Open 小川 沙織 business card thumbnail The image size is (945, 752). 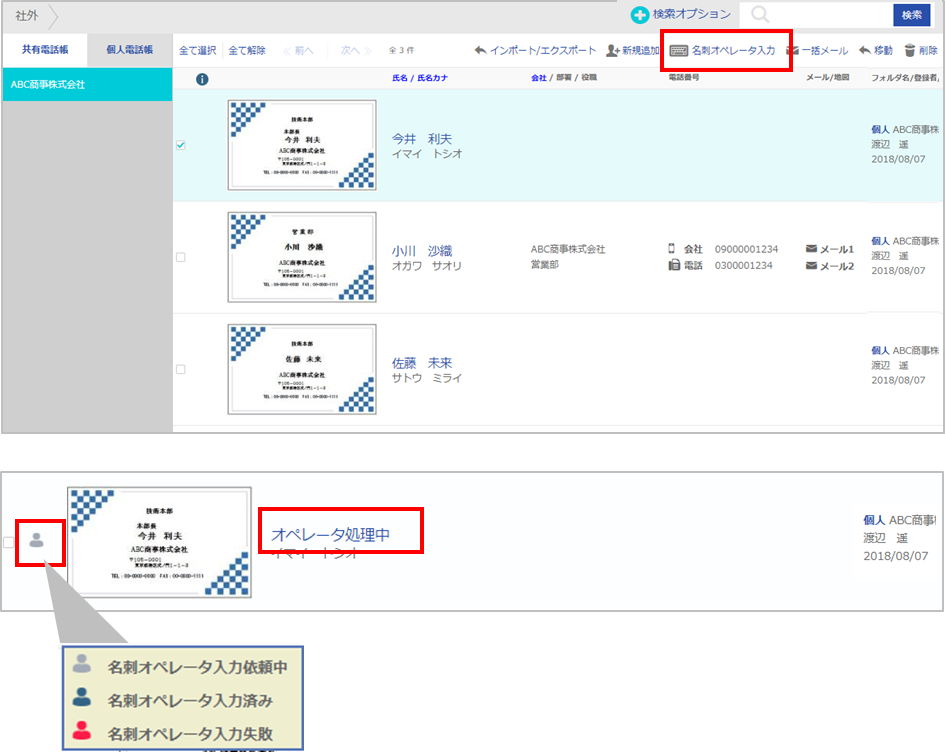302,257
